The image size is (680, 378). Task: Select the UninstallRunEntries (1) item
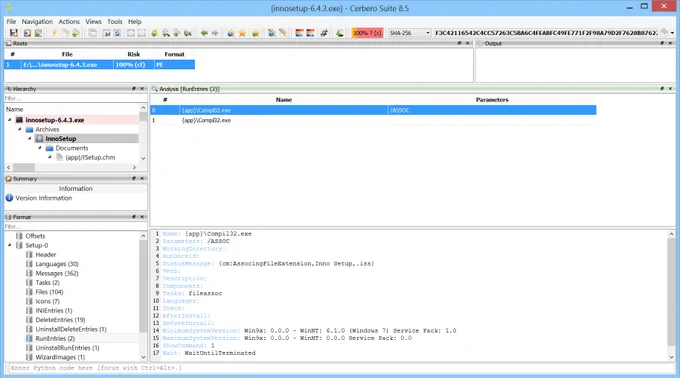[x=67, y=348]
